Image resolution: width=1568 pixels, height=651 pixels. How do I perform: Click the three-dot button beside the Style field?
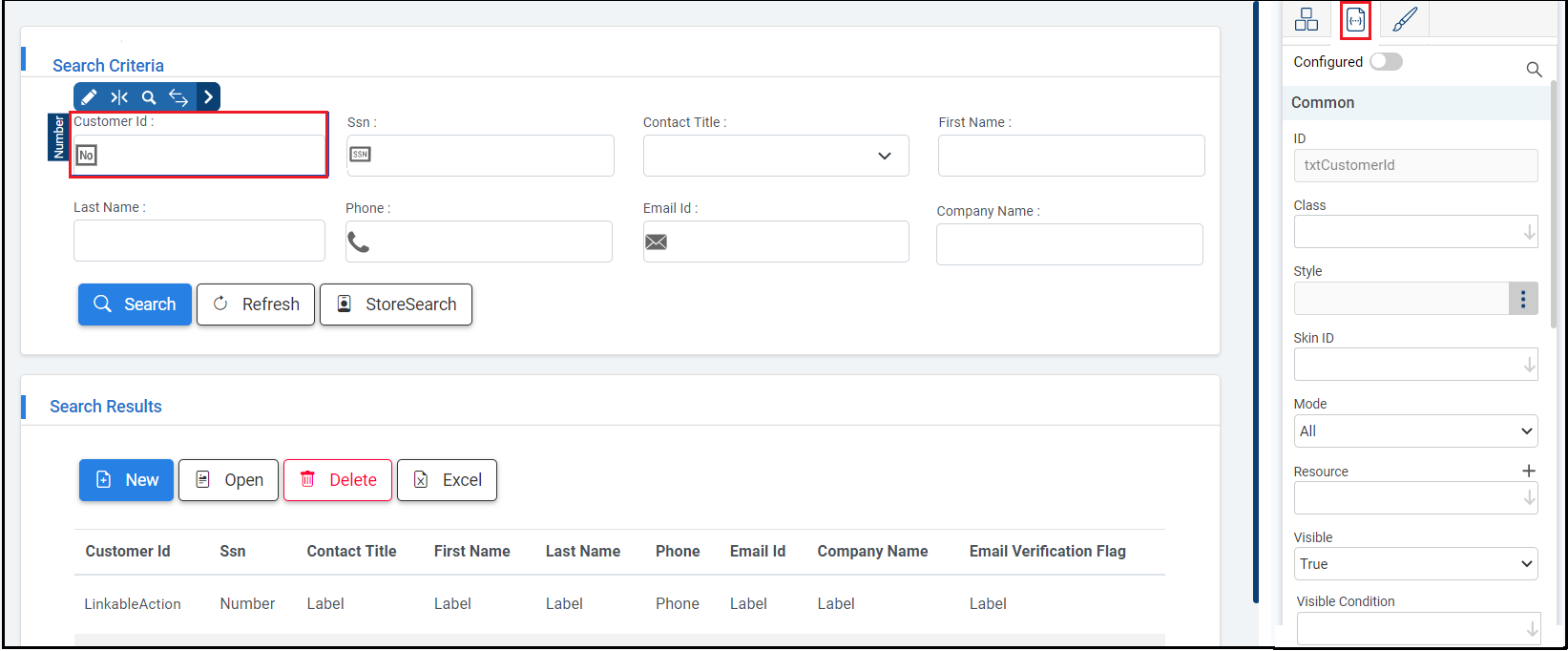point(1522,299)
